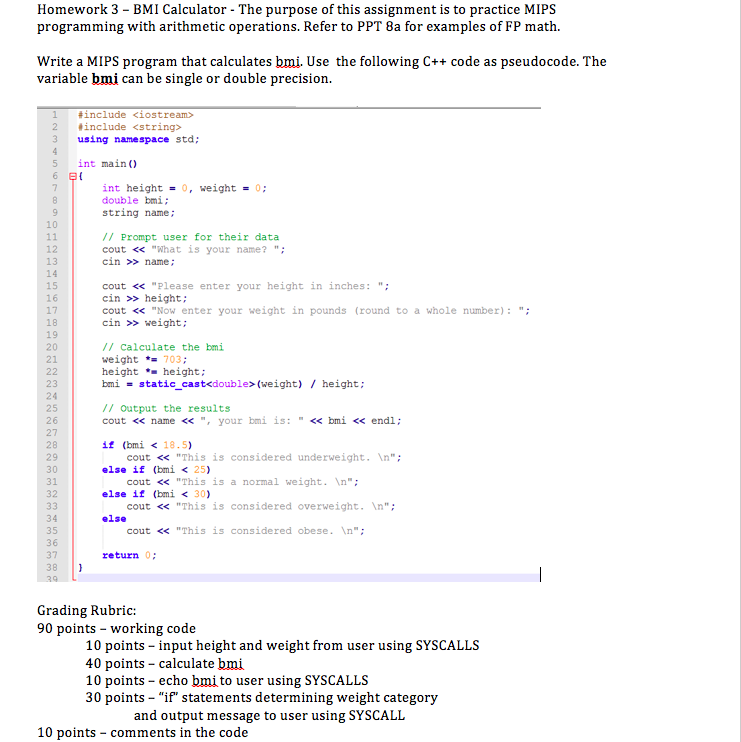The height and width of the screenshot is (742, 741).
Task: Click 'string name;' declaration line
Action: pos(139,213)
